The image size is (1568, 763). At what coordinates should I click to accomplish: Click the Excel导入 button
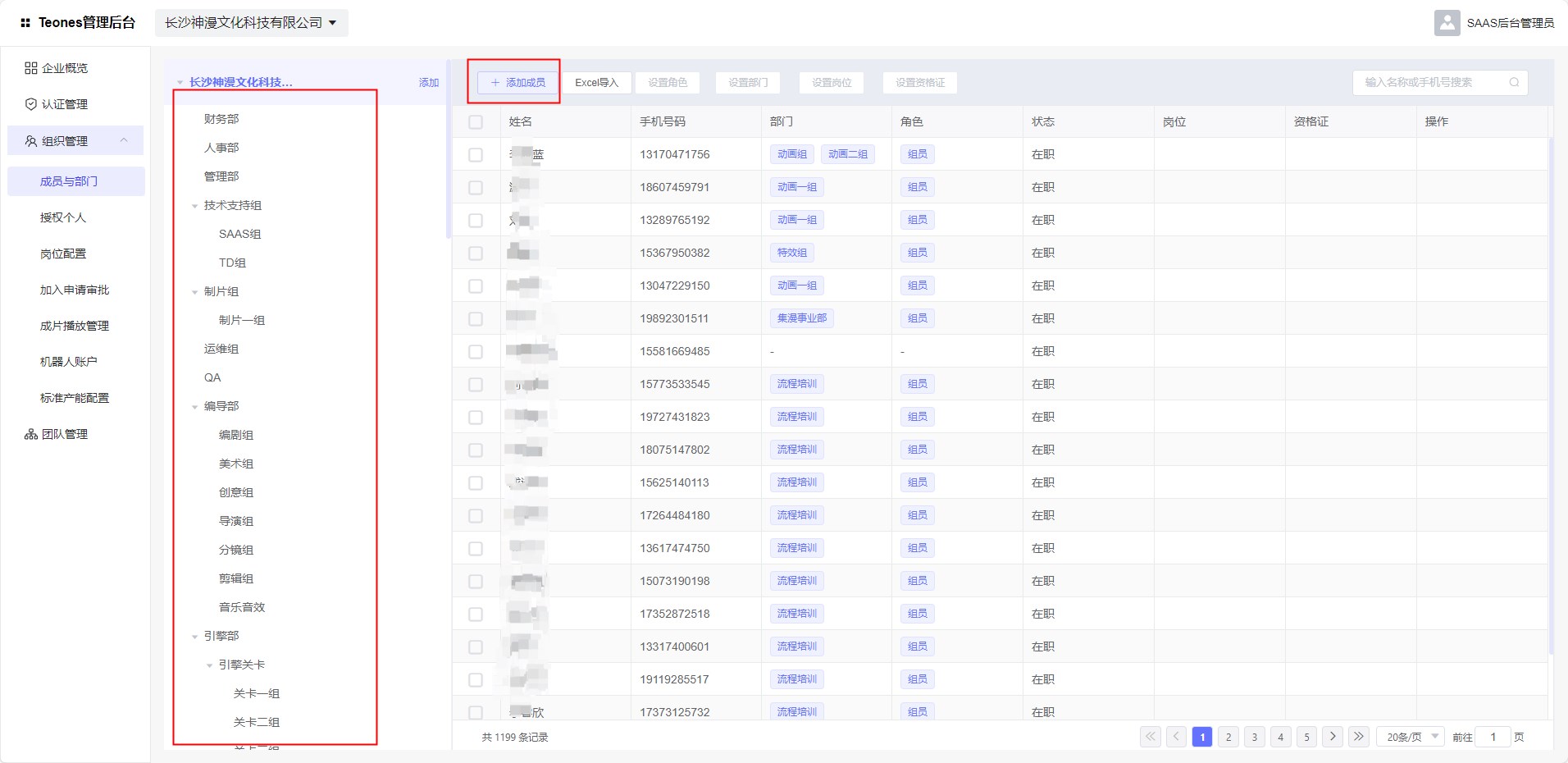(x=596, y=82)
